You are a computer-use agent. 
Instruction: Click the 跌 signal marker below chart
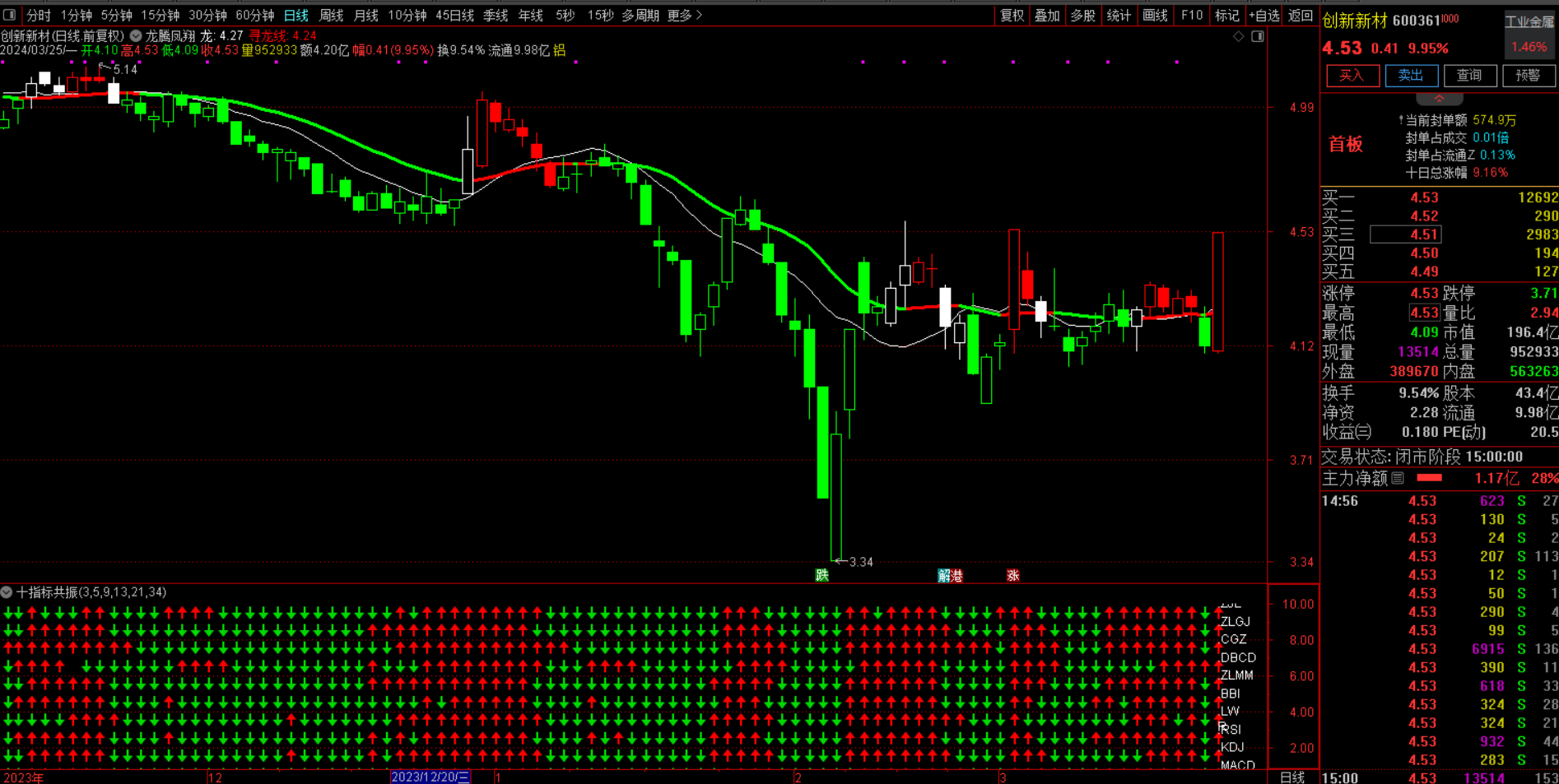pos(821,575)
